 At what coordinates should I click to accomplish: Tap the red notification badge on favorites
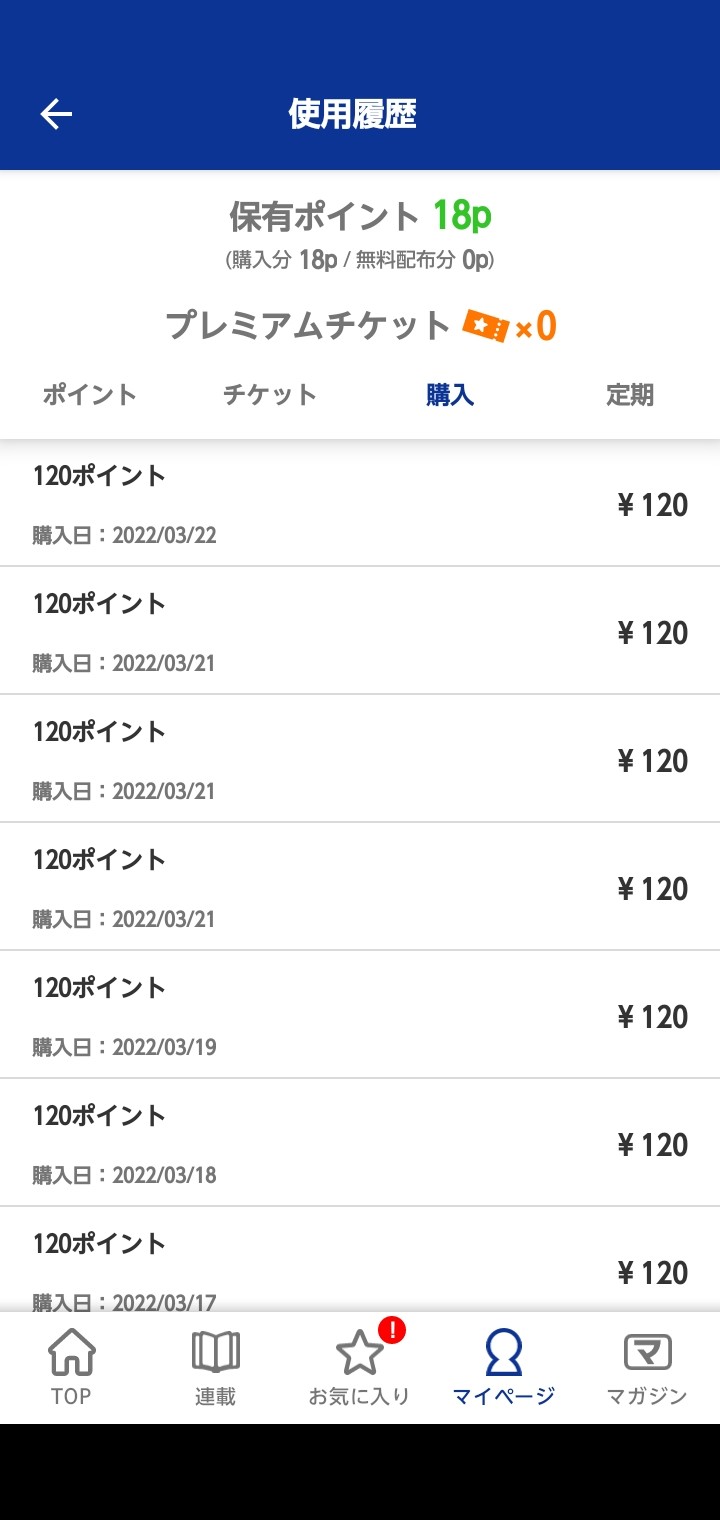click(393, 1330)
